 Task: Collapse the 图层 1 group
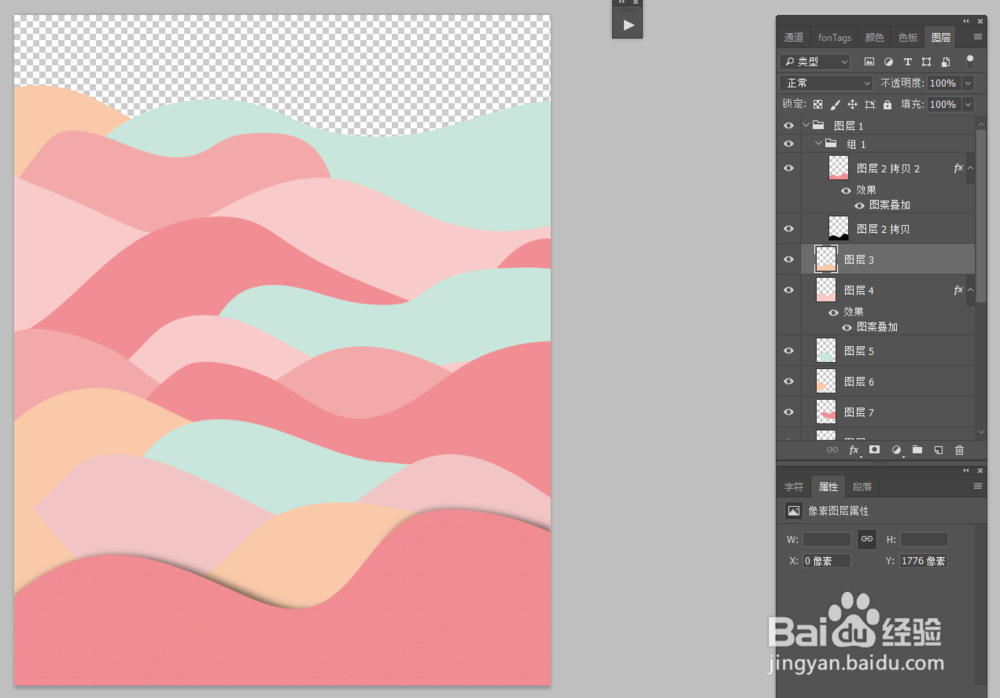[805, 125]
